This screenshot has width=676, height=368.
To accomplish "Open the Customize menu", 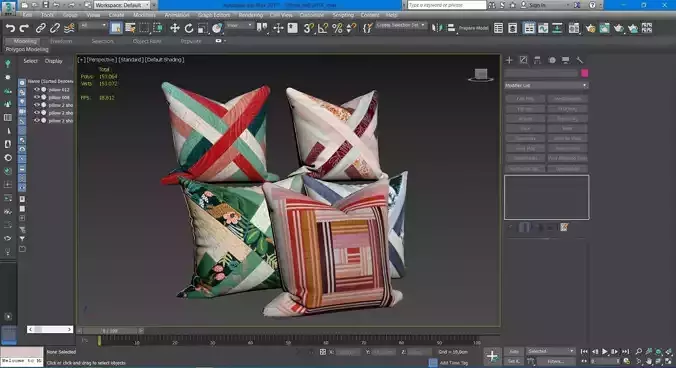I will [x=311, y=15].
